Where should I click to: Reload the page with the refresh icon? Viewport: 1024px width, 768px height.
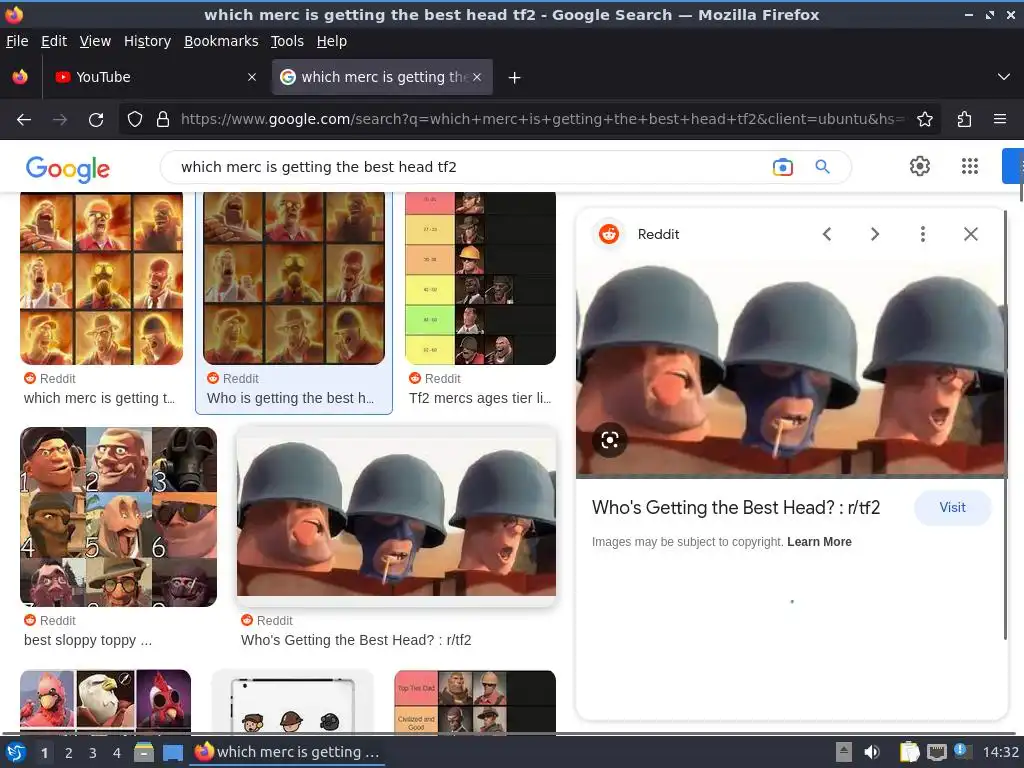point(96,120)
